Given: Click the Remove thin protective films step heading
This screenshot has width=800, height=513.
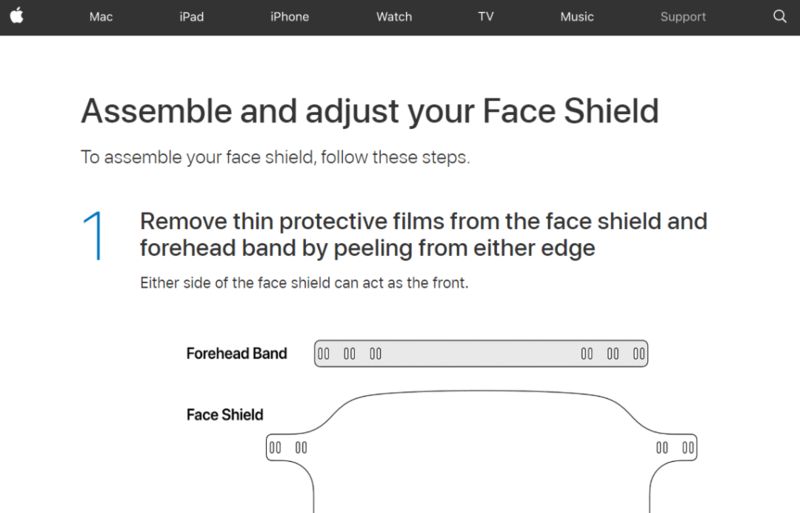Looking at the screenshot, I should coord(423,235).
